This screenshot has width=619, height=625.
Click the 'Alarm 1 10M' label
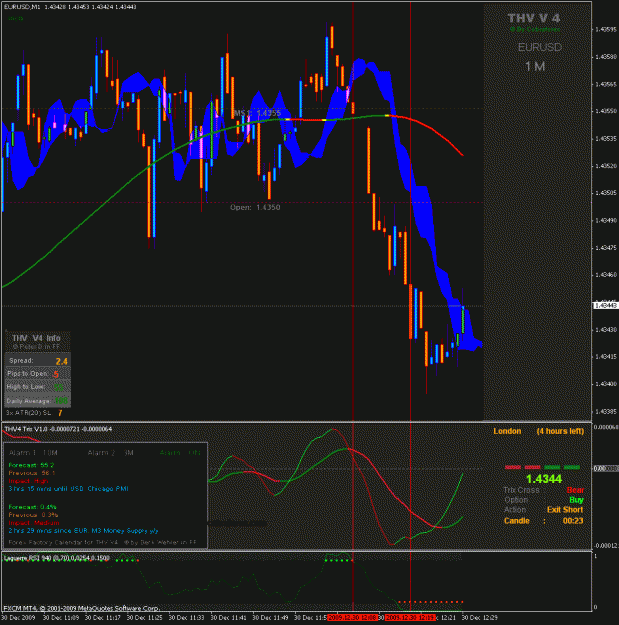(33, 453)
